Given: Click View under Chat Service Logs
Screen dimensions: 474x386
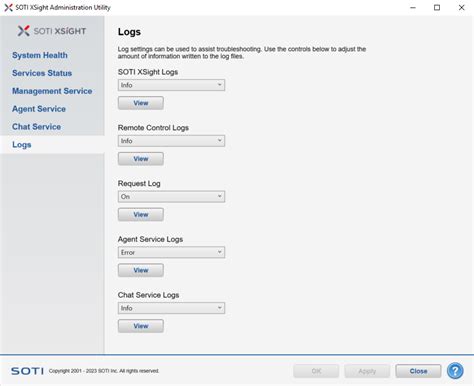Looking at the screenshot, I should pyautogui.click(x=141, y=326).
